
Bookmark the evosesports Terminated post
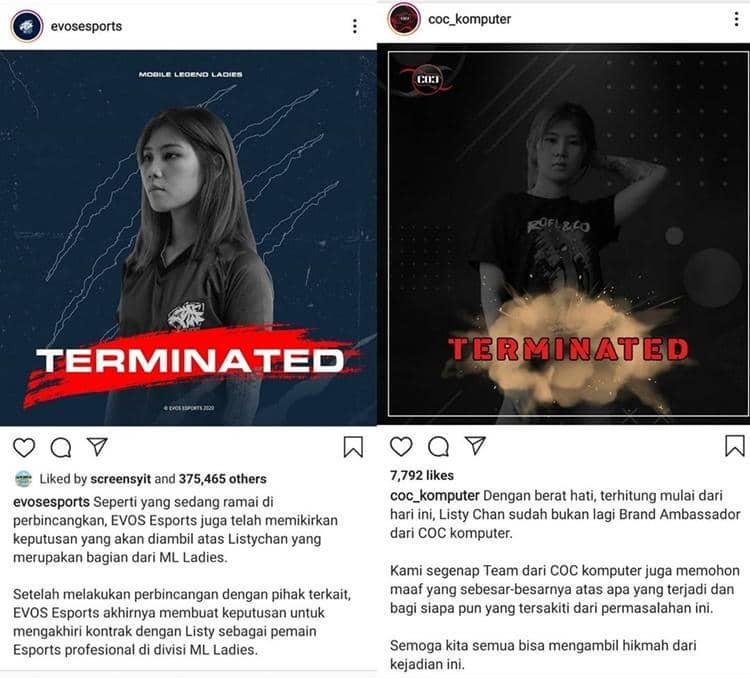tap(353, 447)
